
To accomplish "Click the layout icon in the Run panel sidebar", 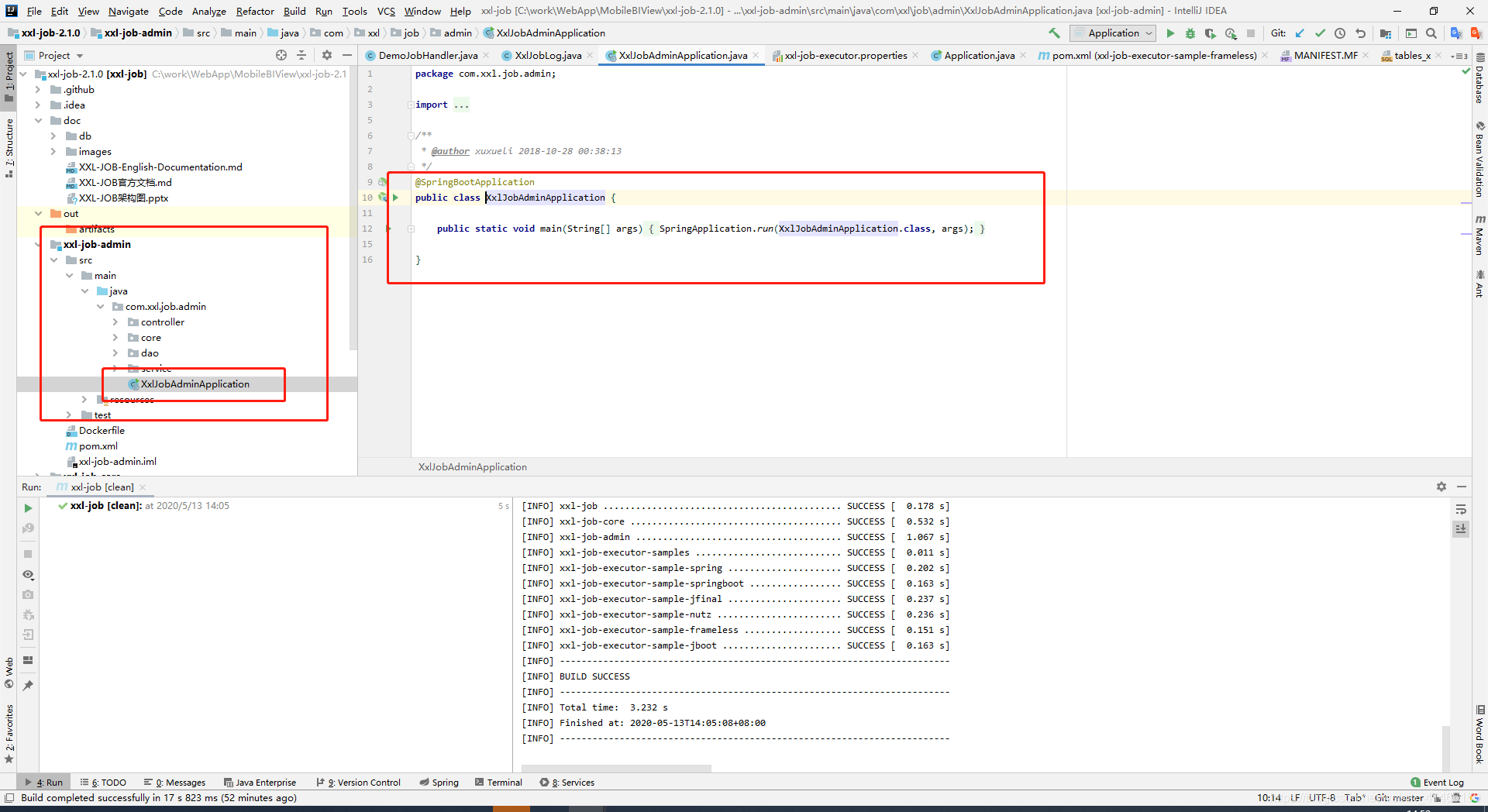I will [28, 660].
